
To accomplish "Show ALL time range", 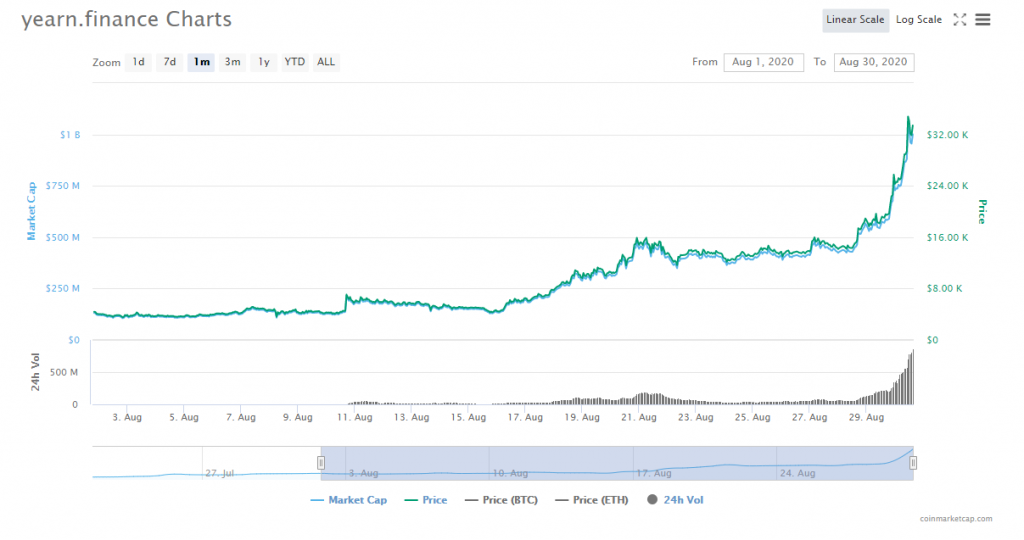I will click(326, 62).
